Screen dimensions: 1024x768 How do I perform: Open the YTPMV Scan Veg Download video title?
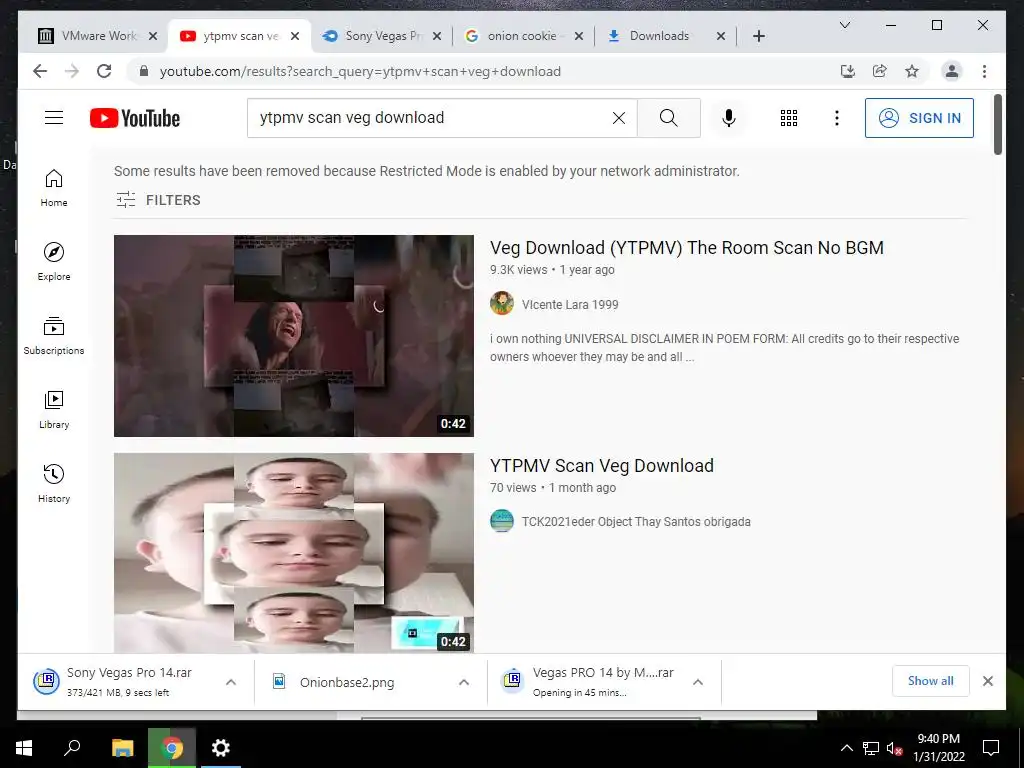click(x=601, y=466)
